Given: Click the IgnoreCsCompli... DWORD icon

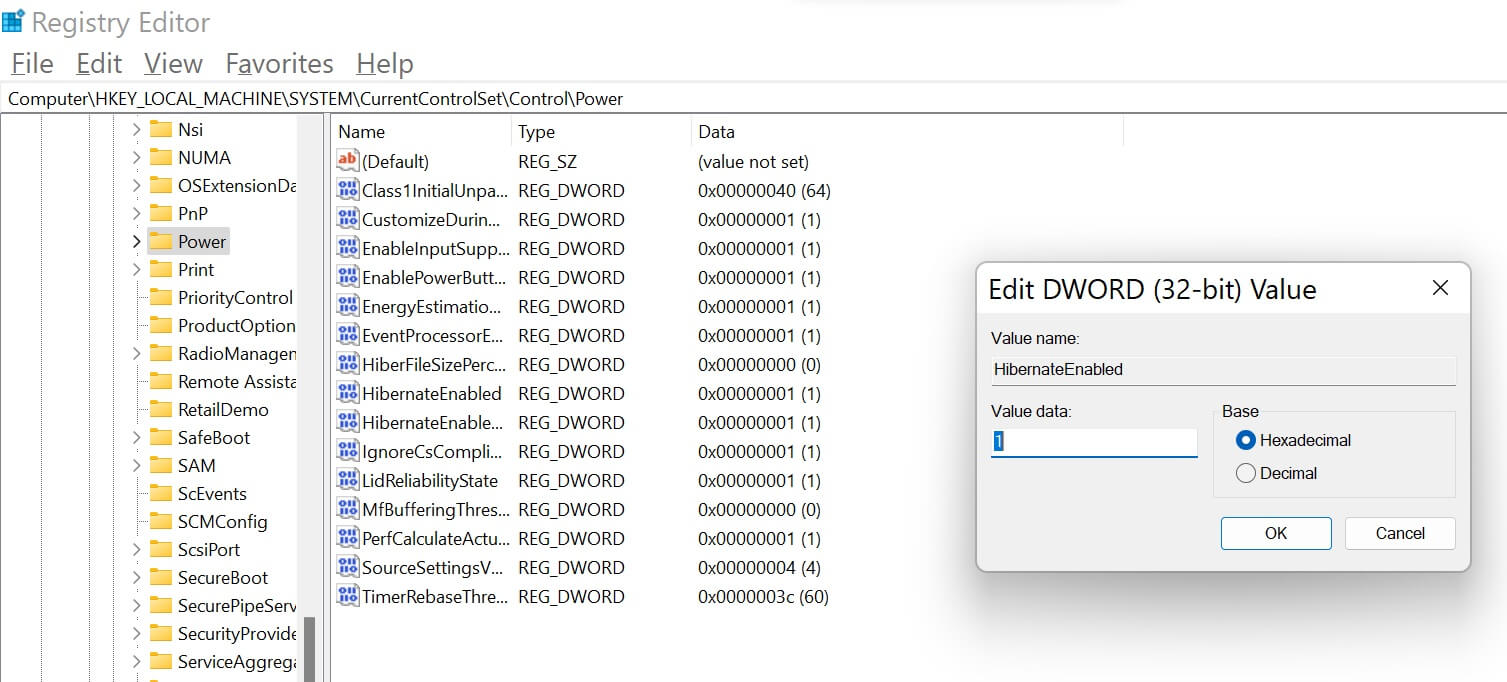Looking at the screenshot, I should point(347,451).
